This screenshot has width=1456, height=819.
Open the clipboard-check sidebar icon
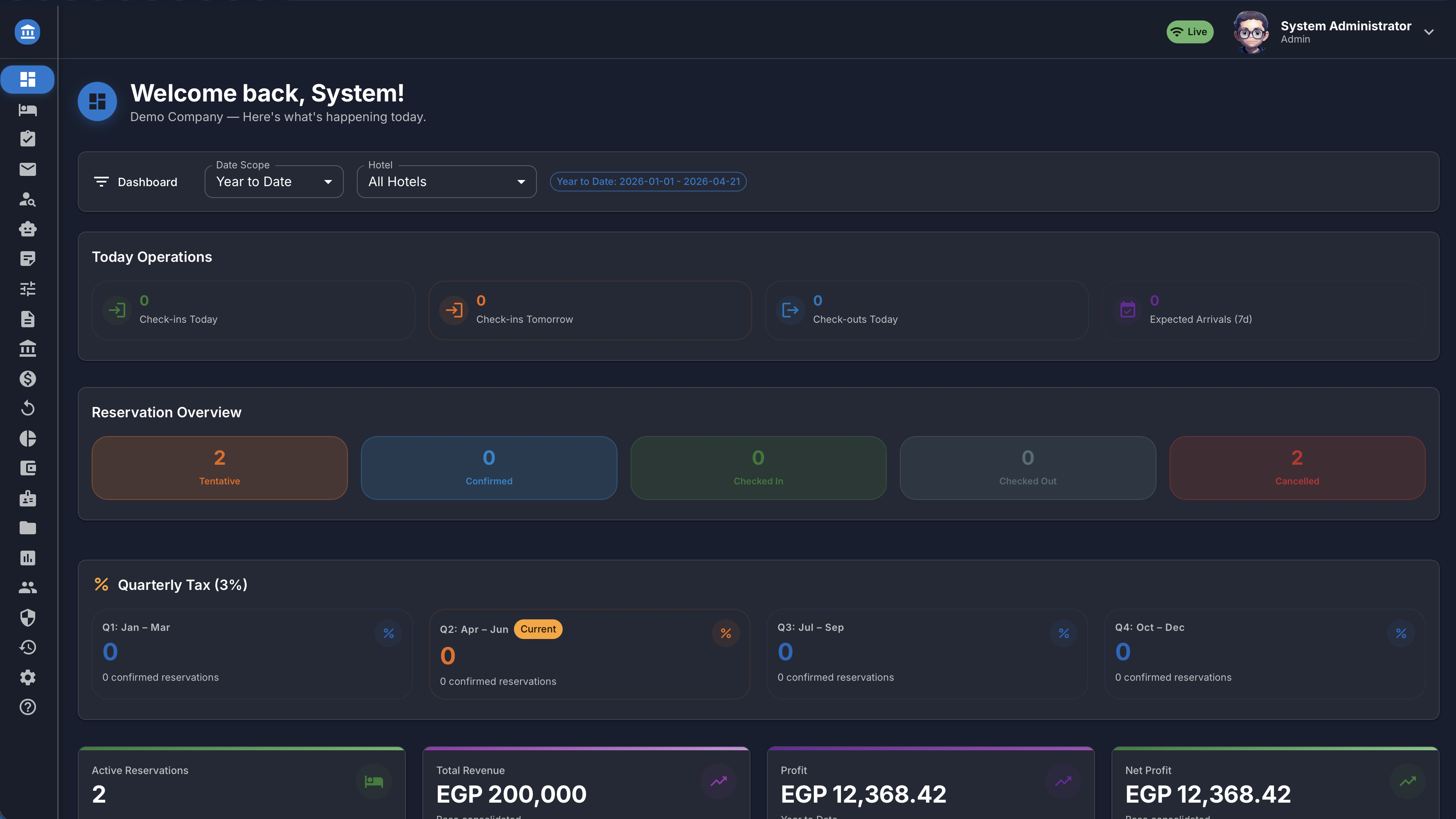pyautogui.click(x=27, y=139)
